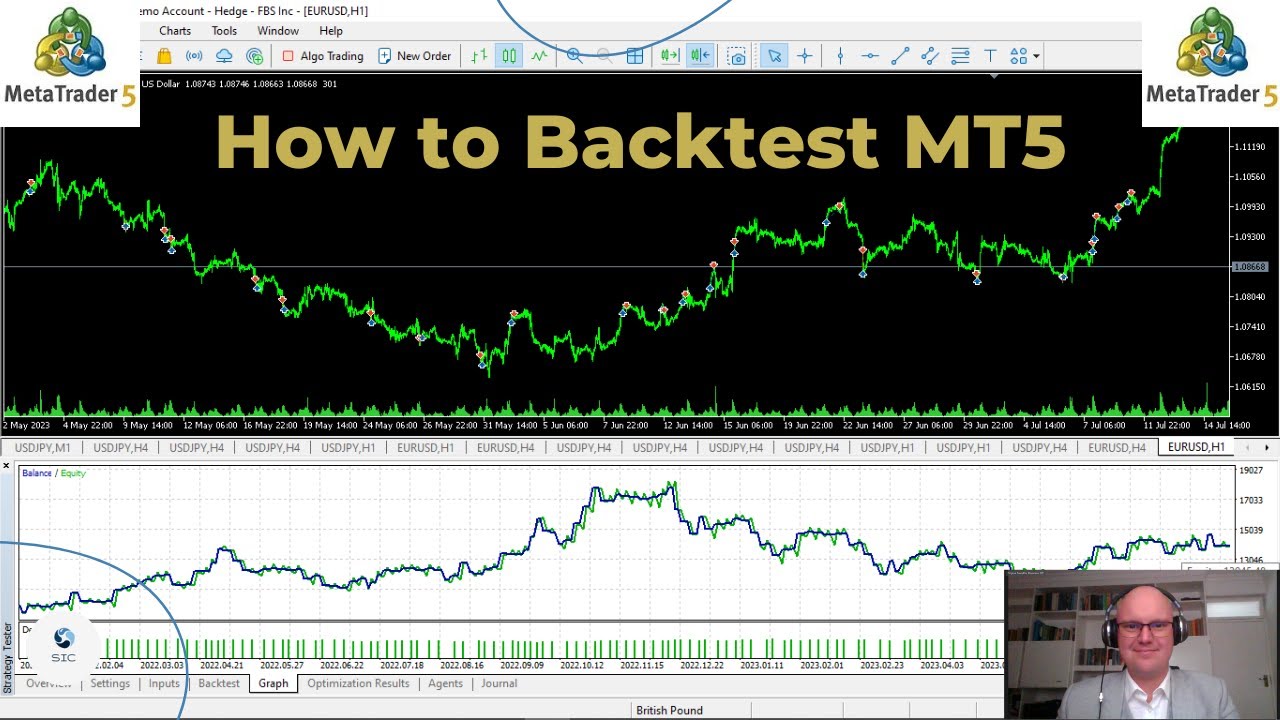
Task: Click the 2023.01.11 date on graph axis
Action: [762, 665]
